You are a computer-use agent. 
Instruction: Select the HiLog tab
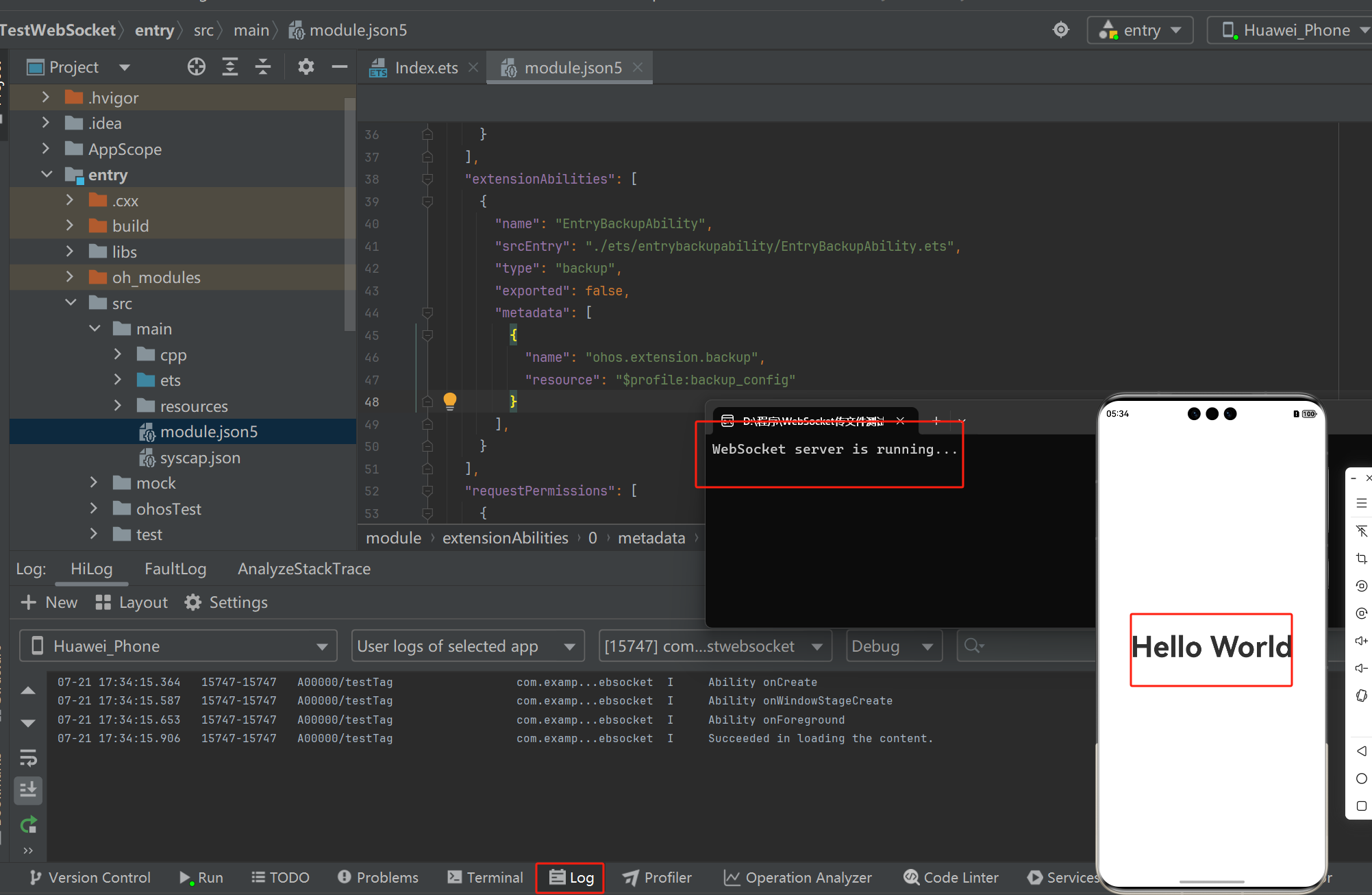91,569
